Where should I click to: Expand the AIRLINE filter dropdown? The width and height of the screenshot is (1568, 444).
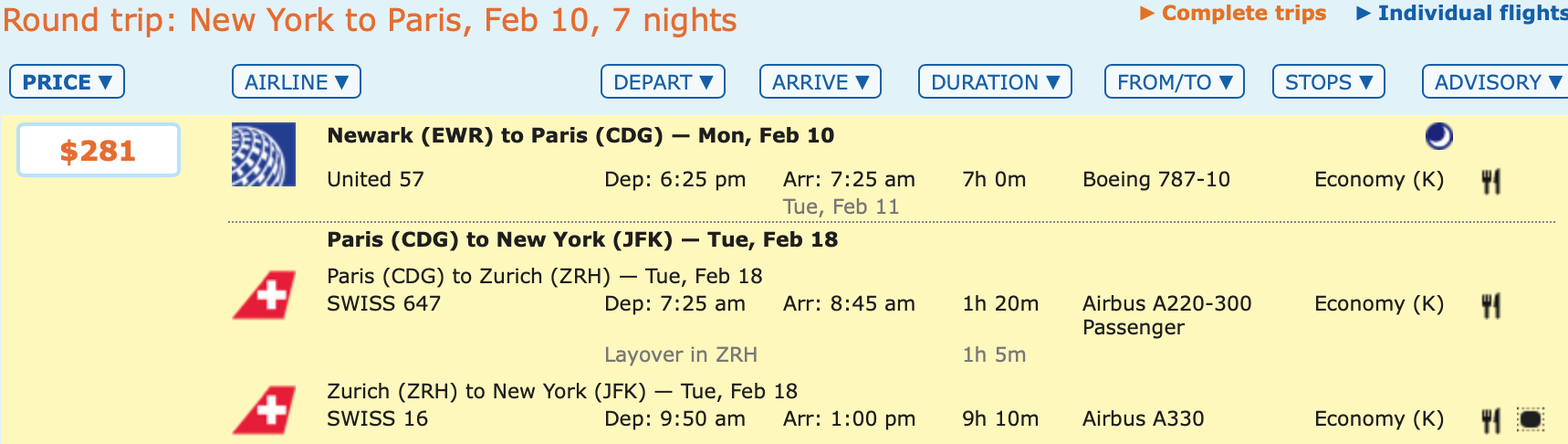coord(297,82)
